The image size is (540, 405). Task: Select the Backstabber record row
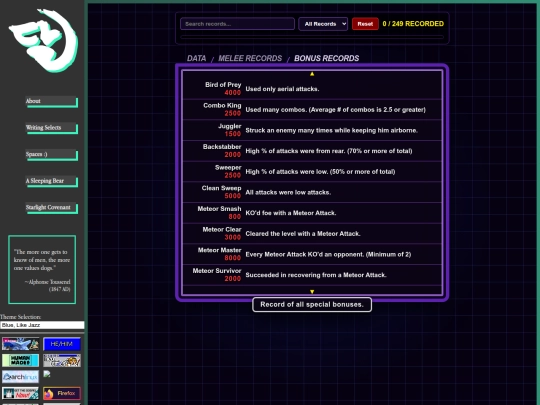(312, 151)
